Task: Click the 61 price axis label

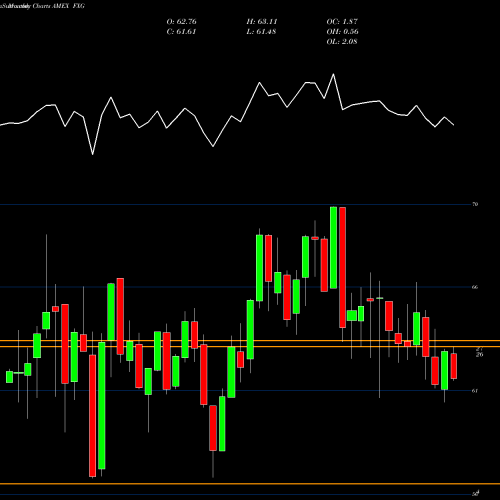Action: tap(475, 391)
